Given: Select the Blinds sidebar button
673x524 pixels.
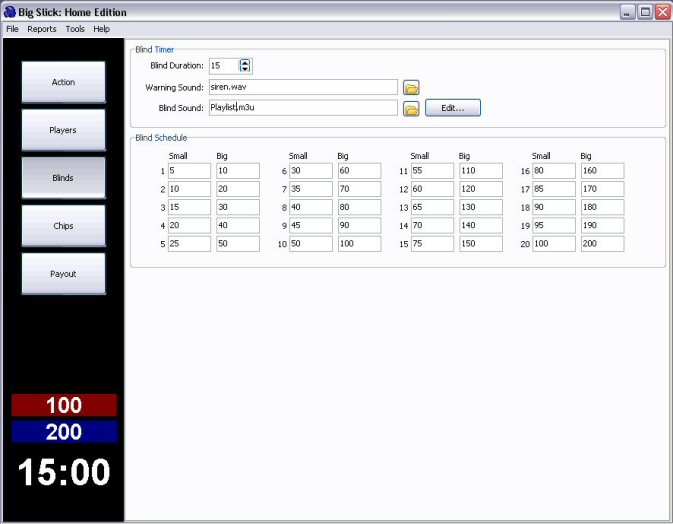Looking at the screenshot, I should point(63,178).
